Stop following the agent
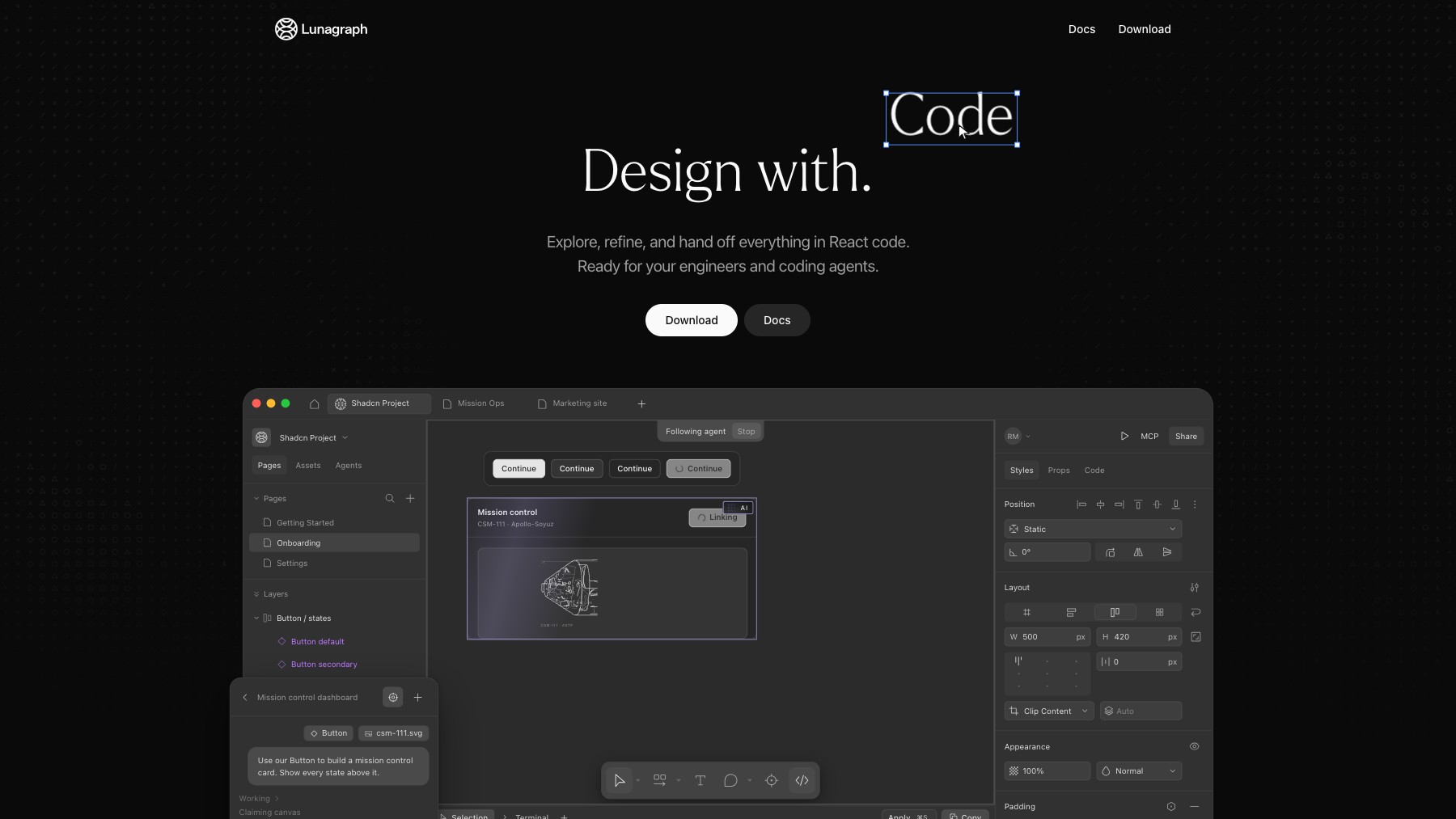1456x819 pixels. (746, 432)
